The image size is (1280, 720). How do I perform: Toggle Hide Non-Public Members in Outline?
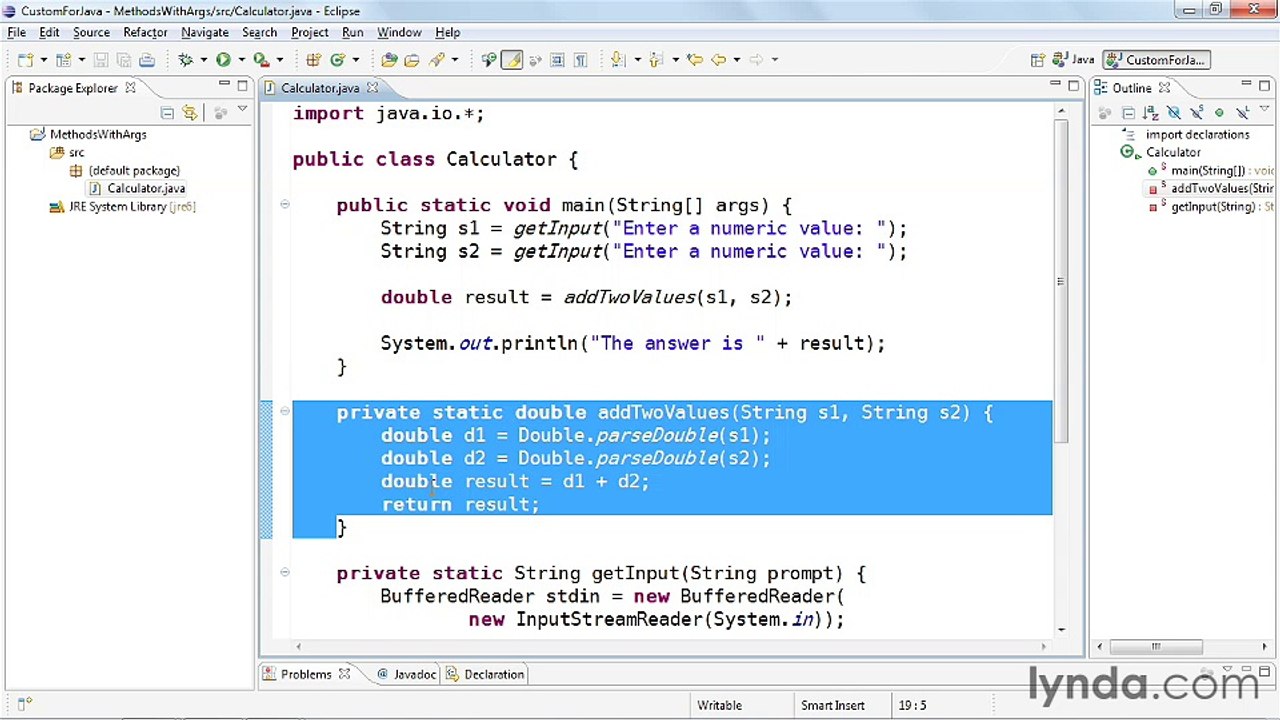[1219, 113]
